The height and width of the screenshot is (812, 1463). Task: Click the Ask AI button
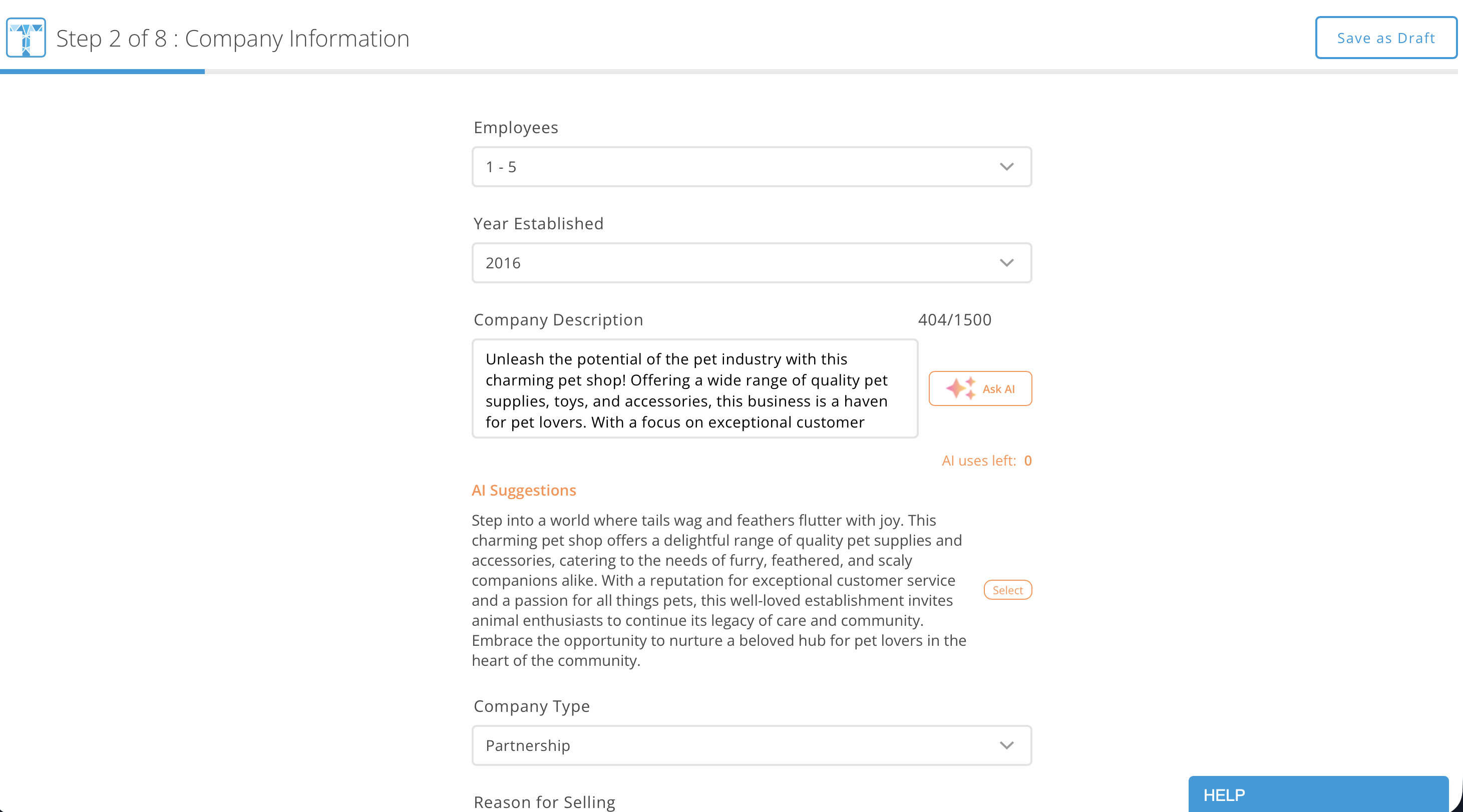point(998,389)
